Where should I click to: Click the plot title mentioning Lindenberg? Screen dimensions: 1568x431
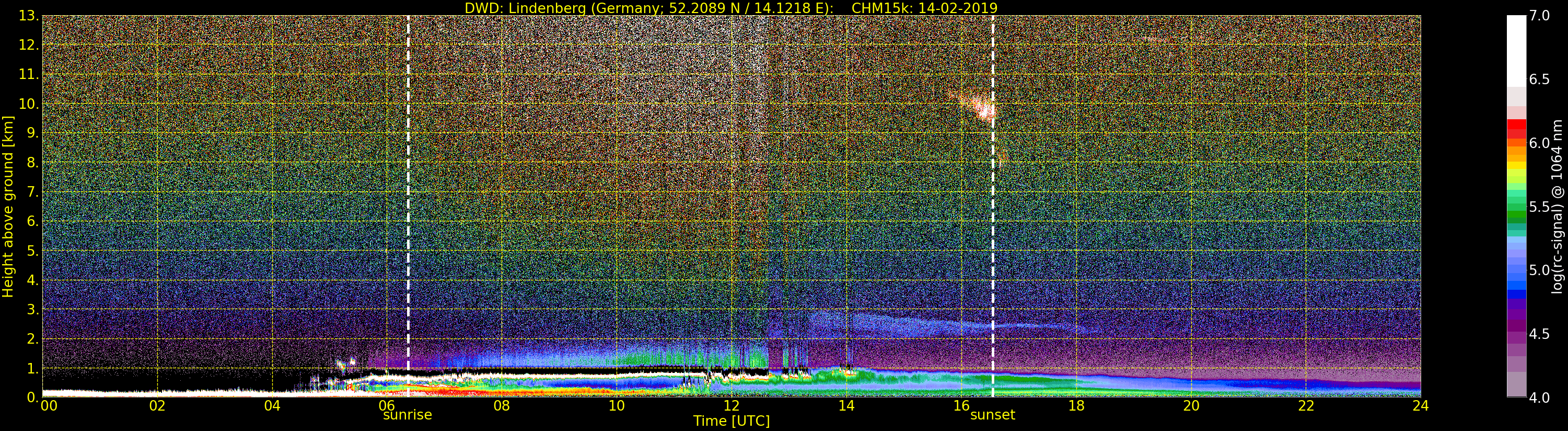pyautogui.click(x=731, y=8)
